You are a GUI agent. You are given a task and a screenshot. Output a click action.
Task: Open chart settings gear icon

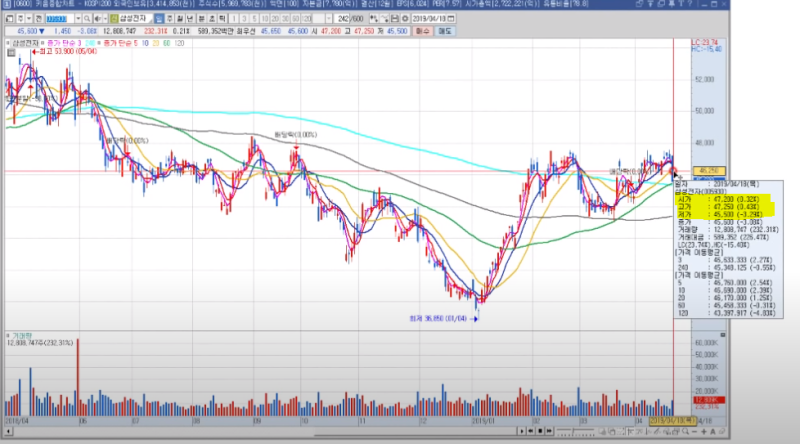[406, 18]
